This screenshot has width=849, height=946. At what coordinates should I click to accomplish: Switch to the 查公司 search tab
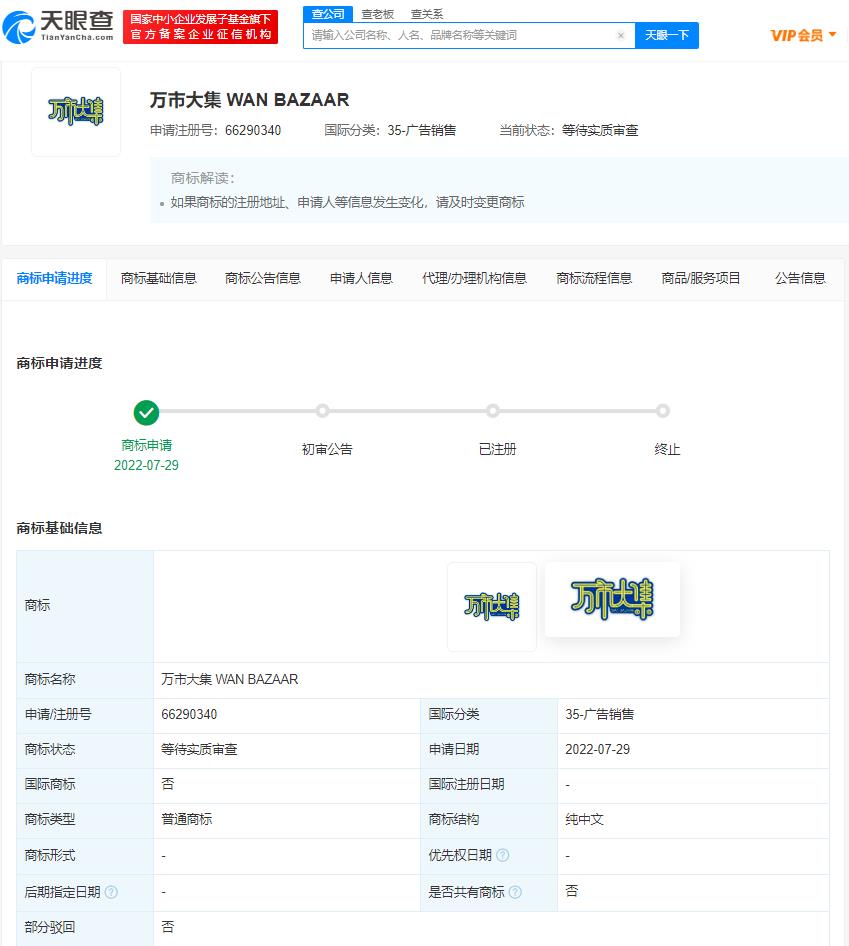coord(328,14)
